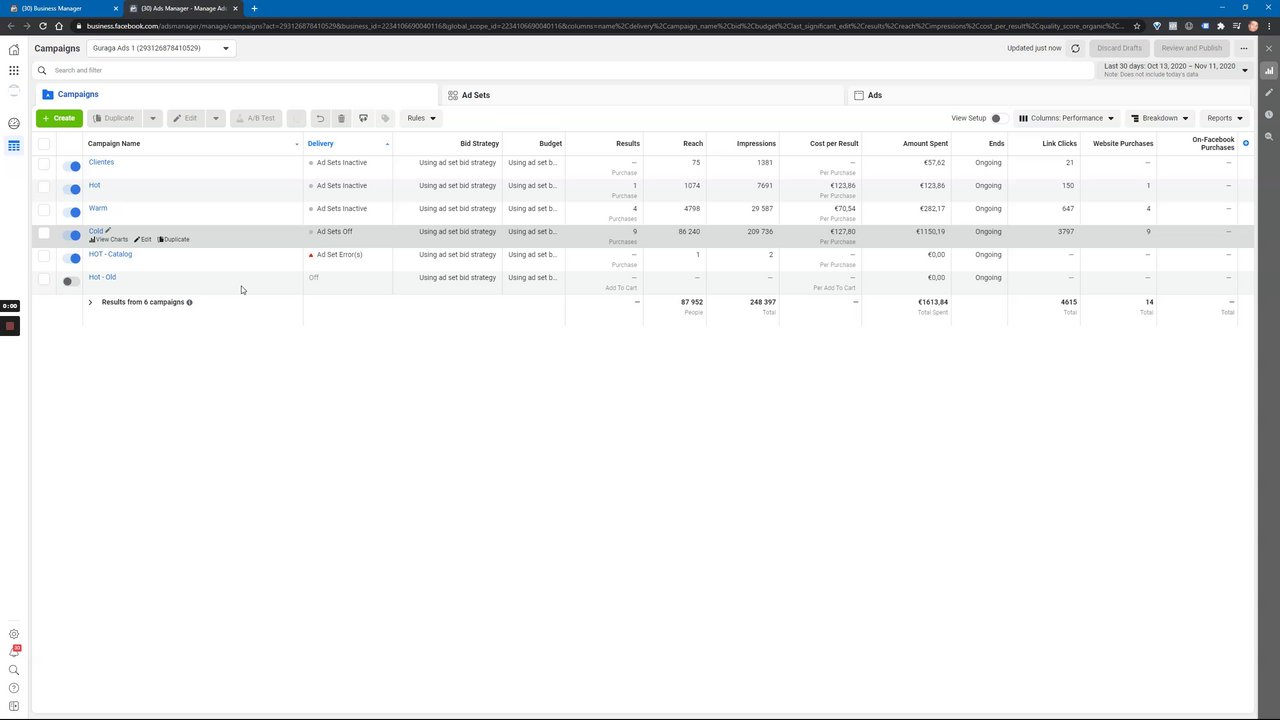The width and height of the screenshot is (1280, 720).
Task: Delete selected campaigns with the trash icon
Action: (341, 118)
